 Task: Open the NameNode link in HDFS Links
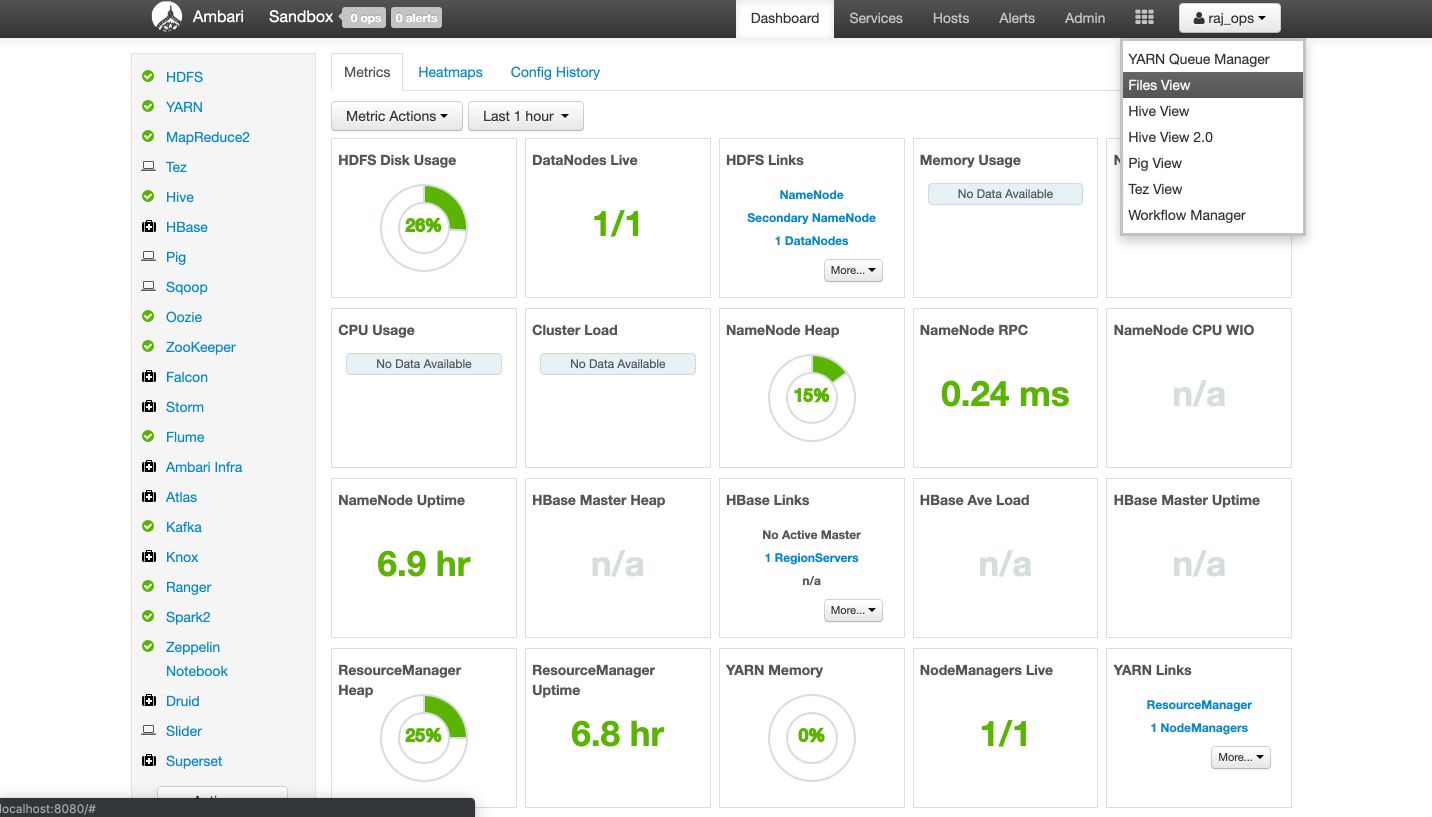coord(811,195)
